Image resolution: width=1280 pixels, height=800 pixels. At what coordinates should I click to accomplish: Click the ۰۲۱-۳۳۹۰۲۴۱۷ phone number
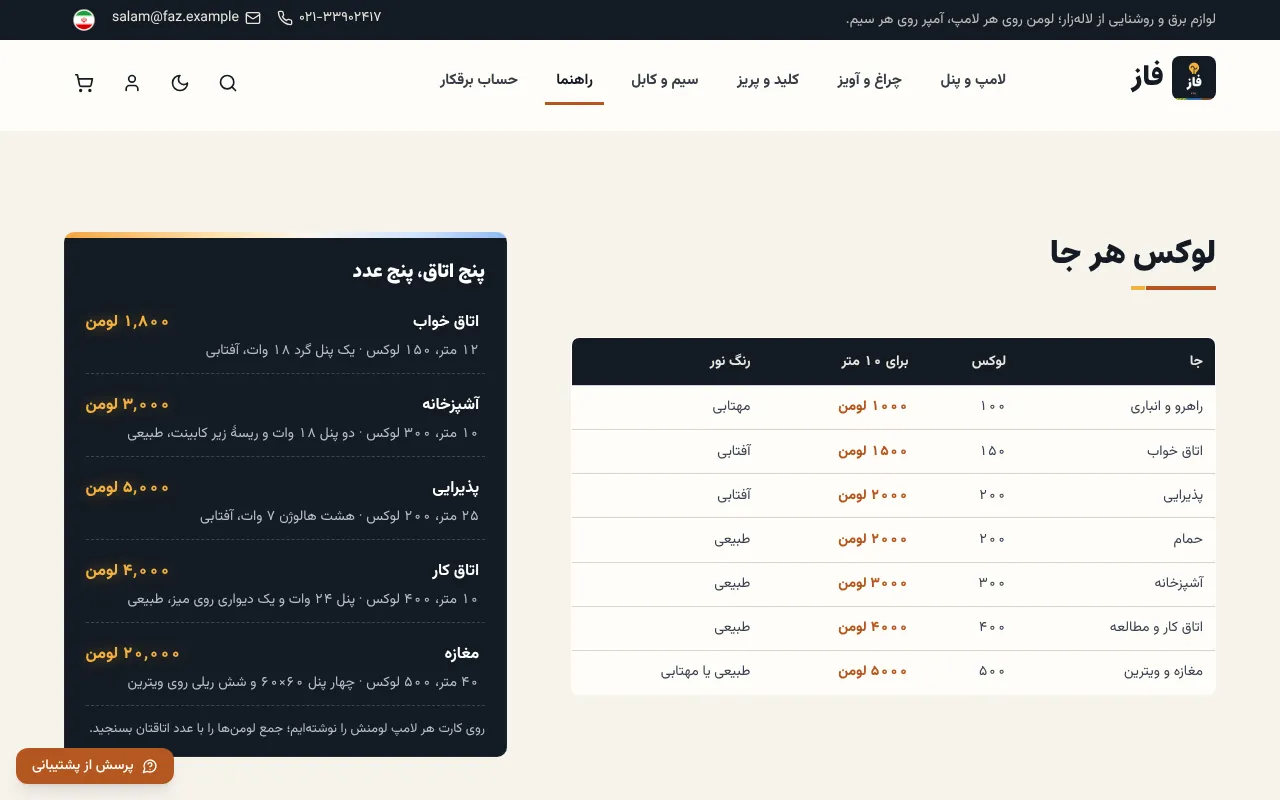coord(340,17)
